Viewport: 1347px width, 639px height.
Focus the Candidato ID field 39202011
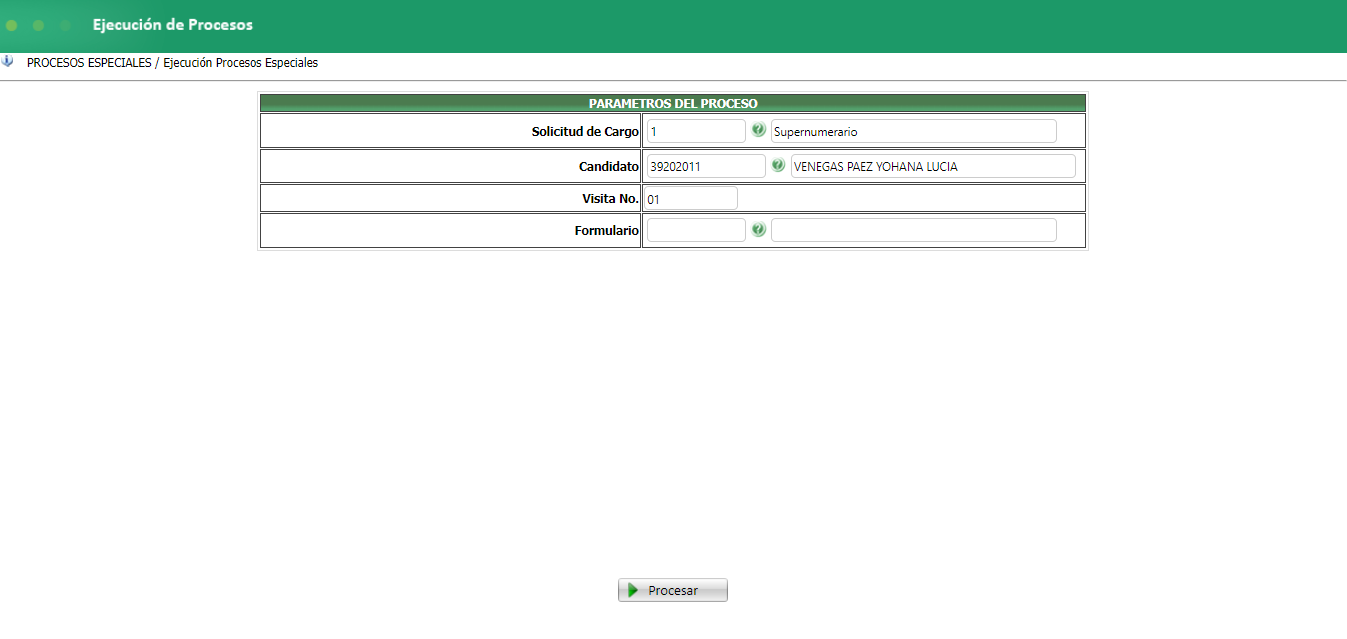click(x=706, y=166)
